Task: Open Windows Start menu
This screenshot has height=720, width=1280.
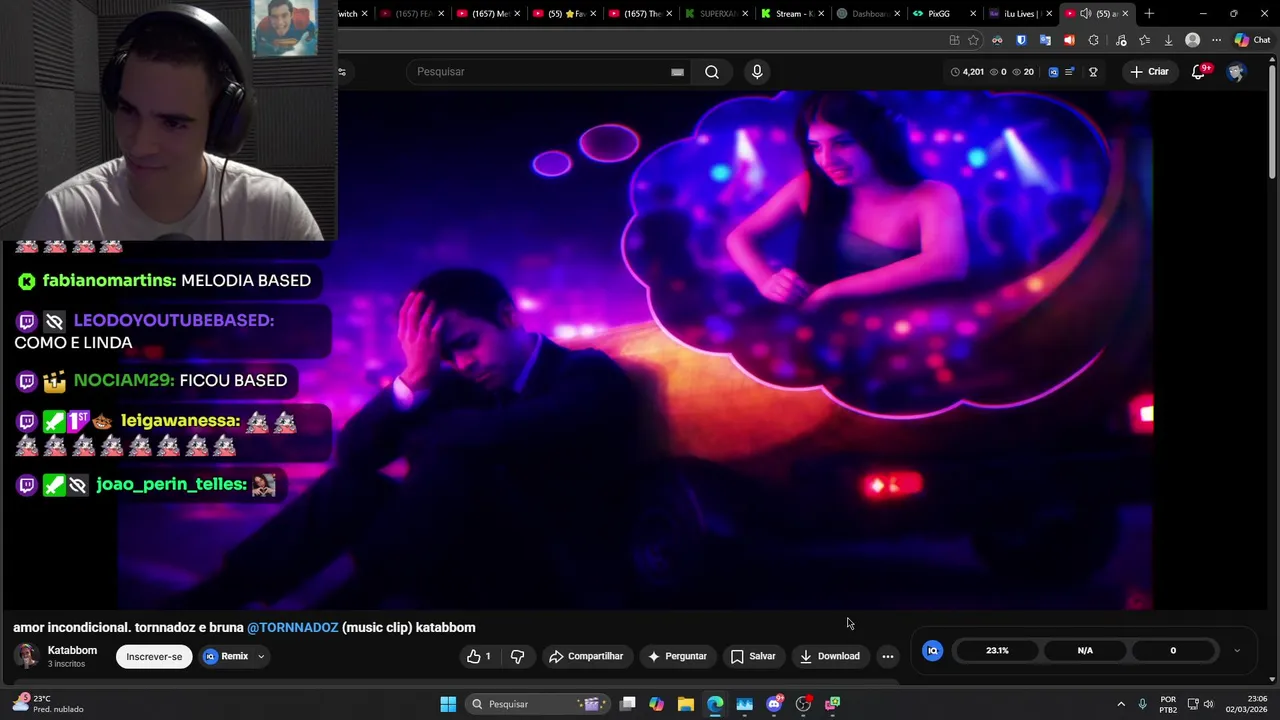Action: (x=448, y=704)
